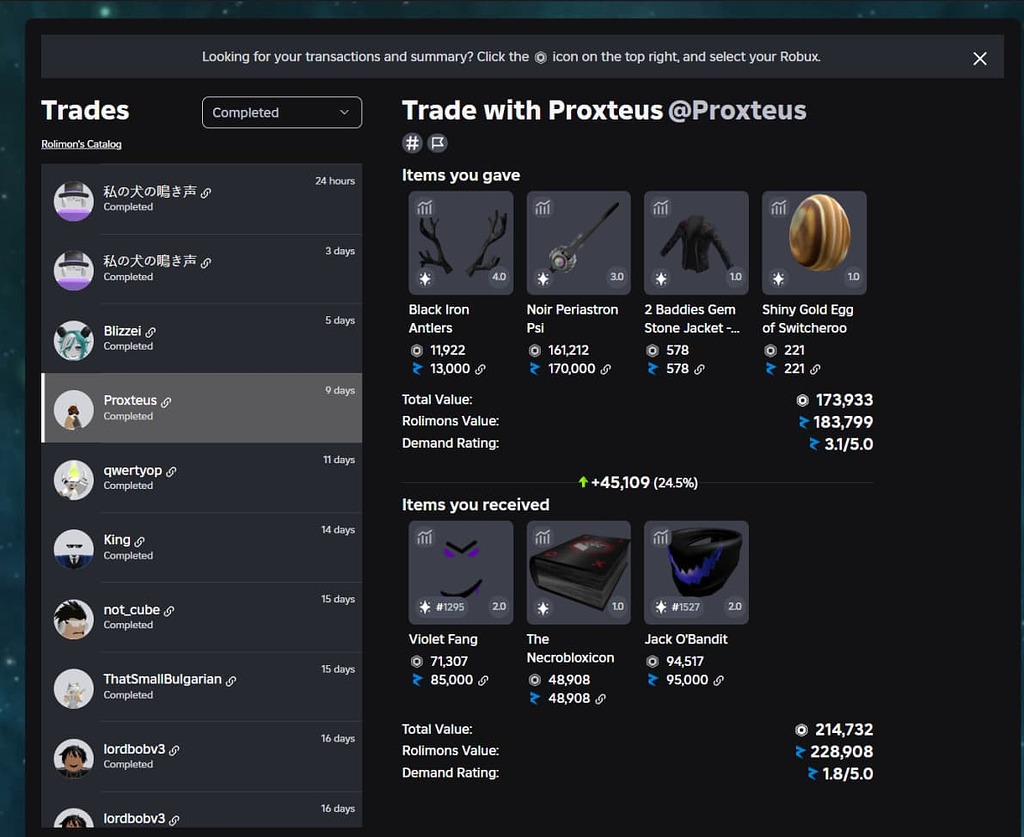Screen dimensions: 1024x837
Task: Click the hashtag icon under the trade title
Action: coord(412,143)
